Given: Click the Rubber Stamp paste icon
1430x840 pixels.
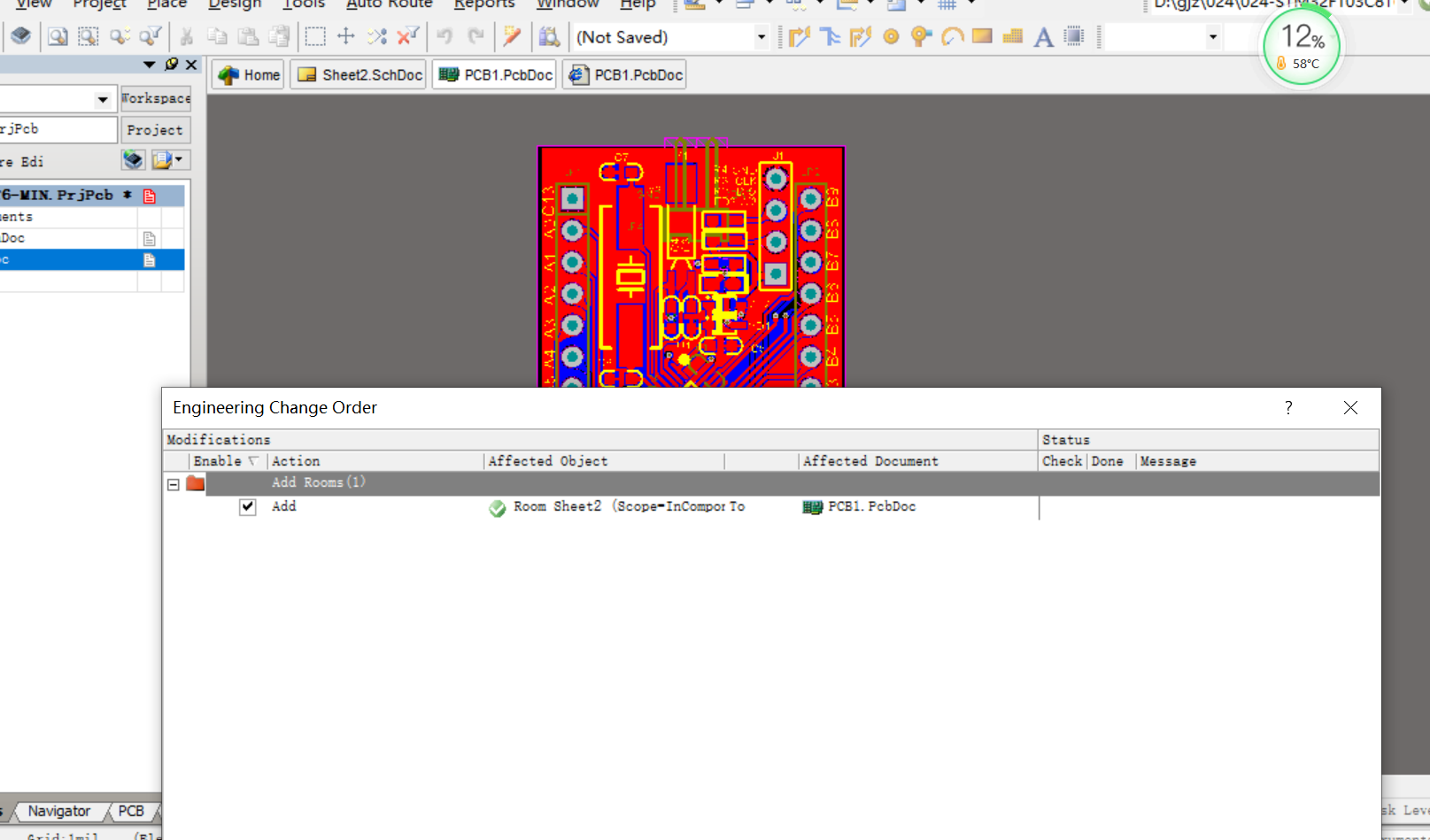Looking at the screenshot, I should (280, 36).
